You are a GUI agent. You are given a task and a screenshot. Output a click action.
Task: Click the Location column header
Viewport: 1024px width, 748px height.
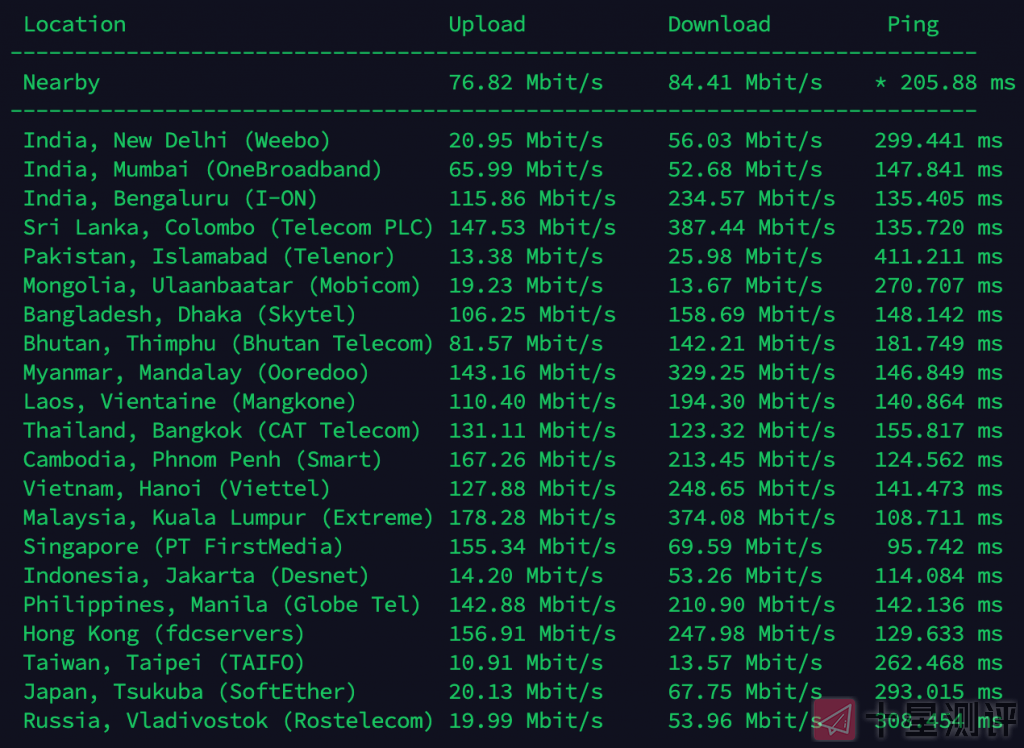click(x=74, y=25)
